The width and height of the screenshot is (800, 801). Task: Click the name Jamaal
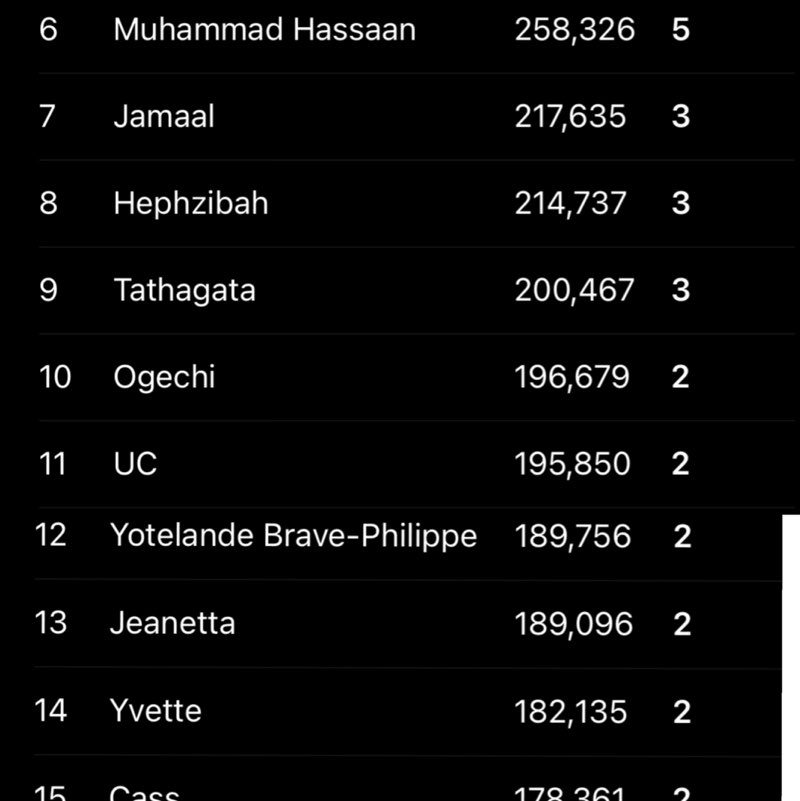[x=164, y=117]
